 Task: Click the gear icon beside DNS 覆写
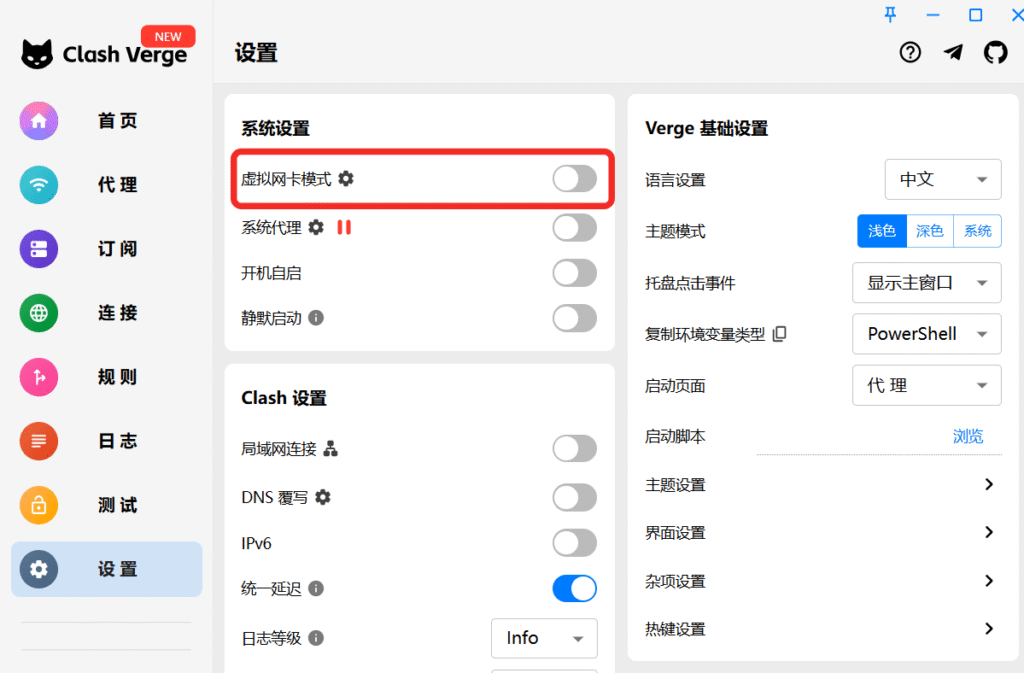[x=323, y=497]
